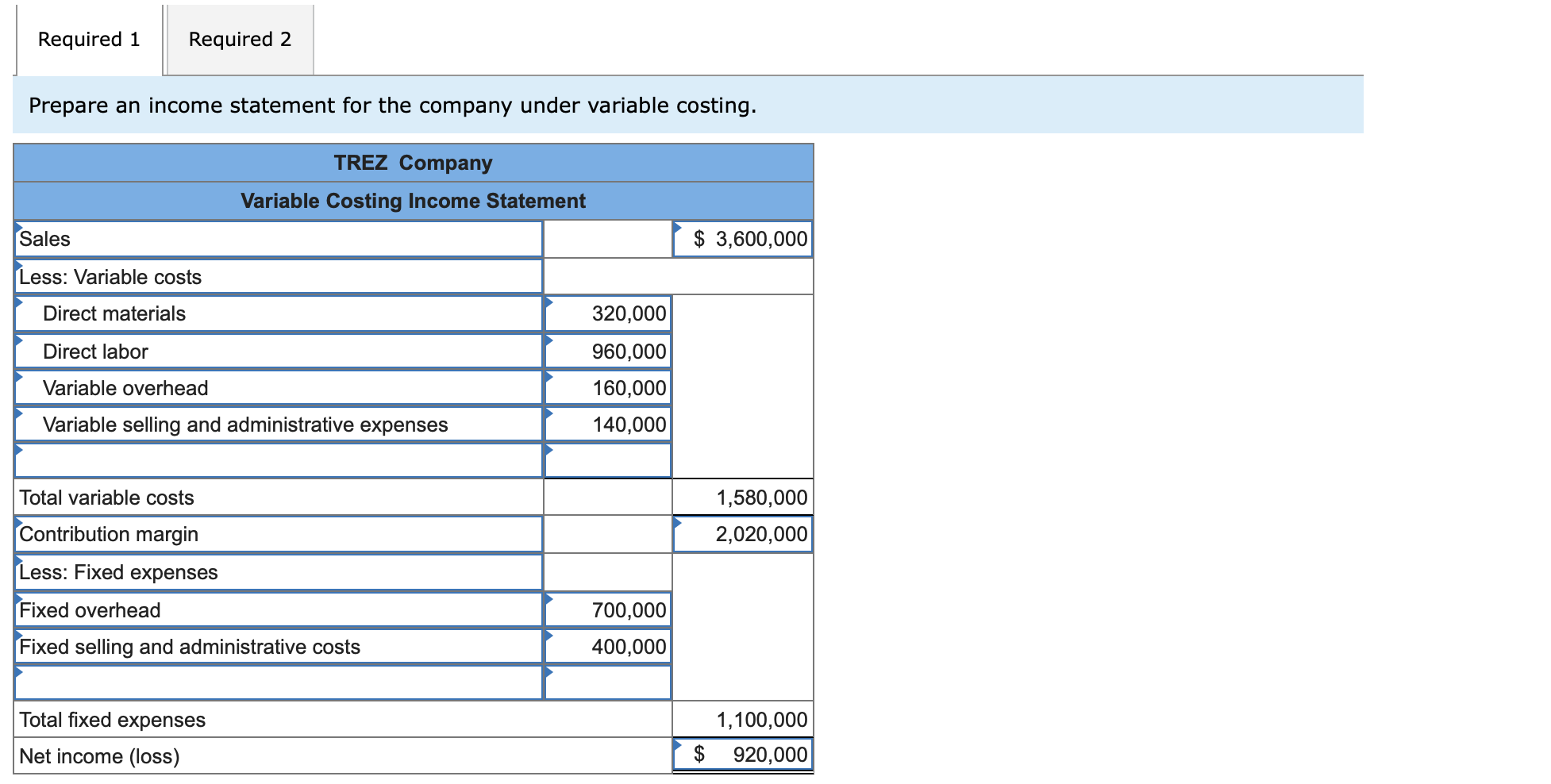Image resolution: width=1551 pixels, height=784 pixels.
Task: Open the Less: Variable costs dropdown cell
Action: click(279, 276)
